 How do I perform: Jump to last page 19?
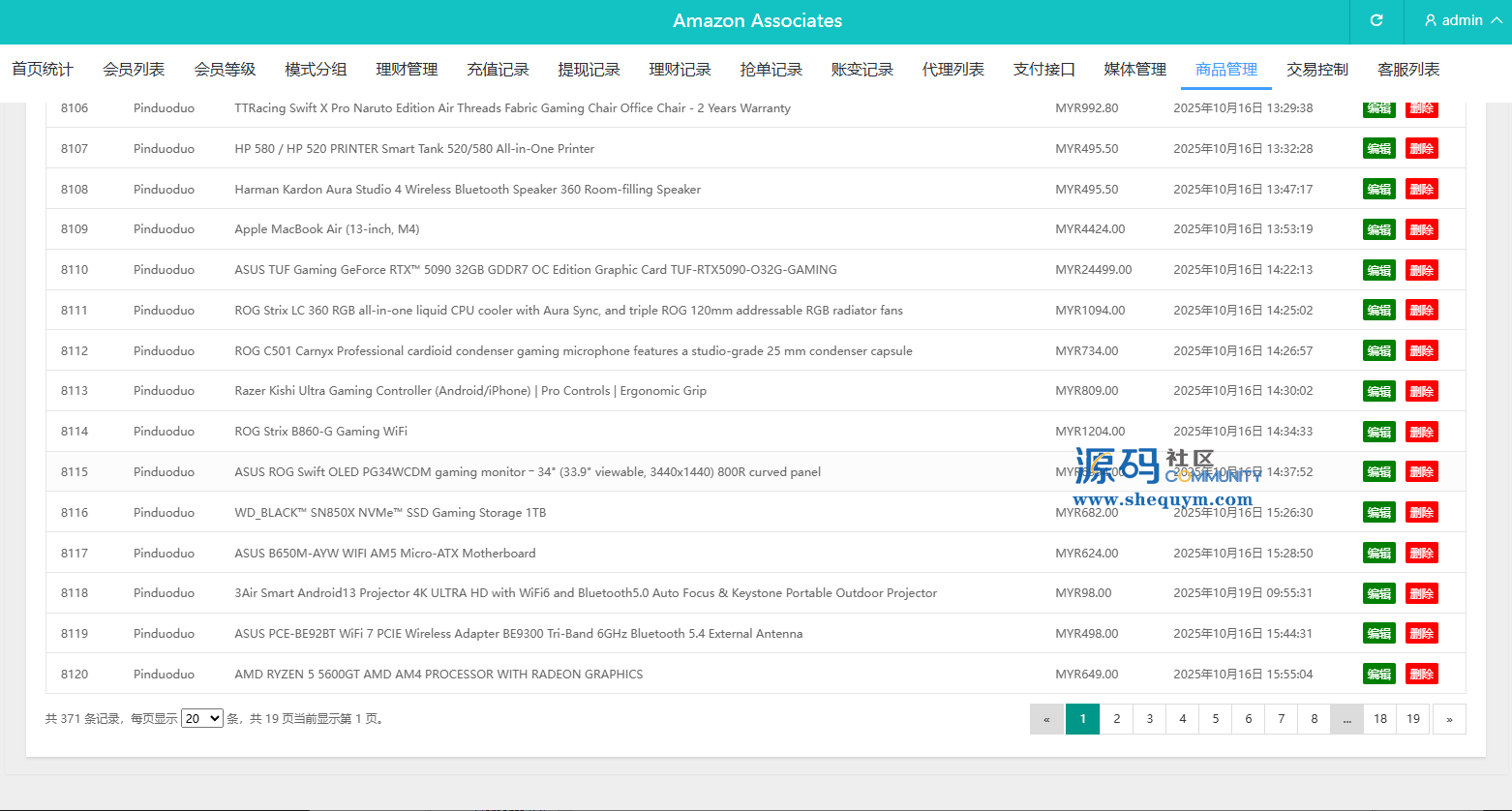[1412, 719]
